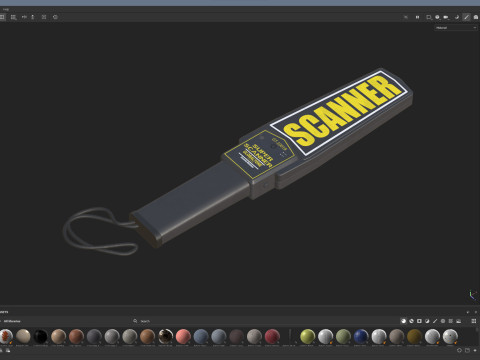This screenshot has height=360, width=480.
Task: Click the faint icon left of the pause button
Action: click(406, 17)
